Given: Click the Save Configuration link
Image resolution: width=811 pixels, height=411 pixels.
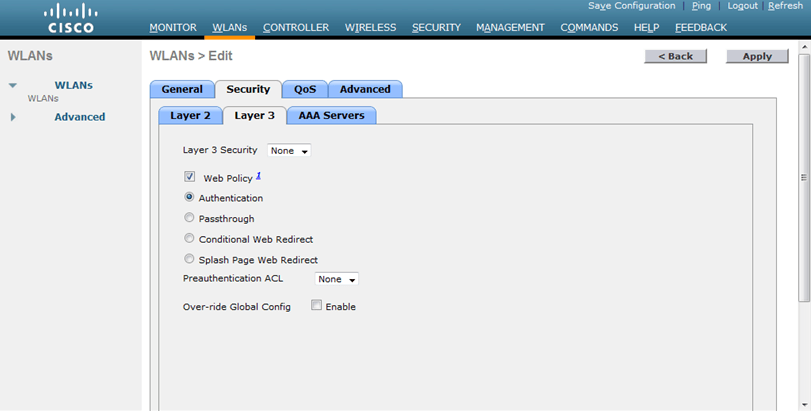Looking at the screenshot, I should click(x=631, y=6).
